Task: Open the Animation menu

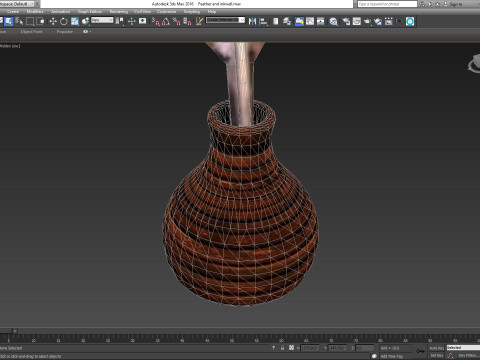Action: click(x=60, y=12)
